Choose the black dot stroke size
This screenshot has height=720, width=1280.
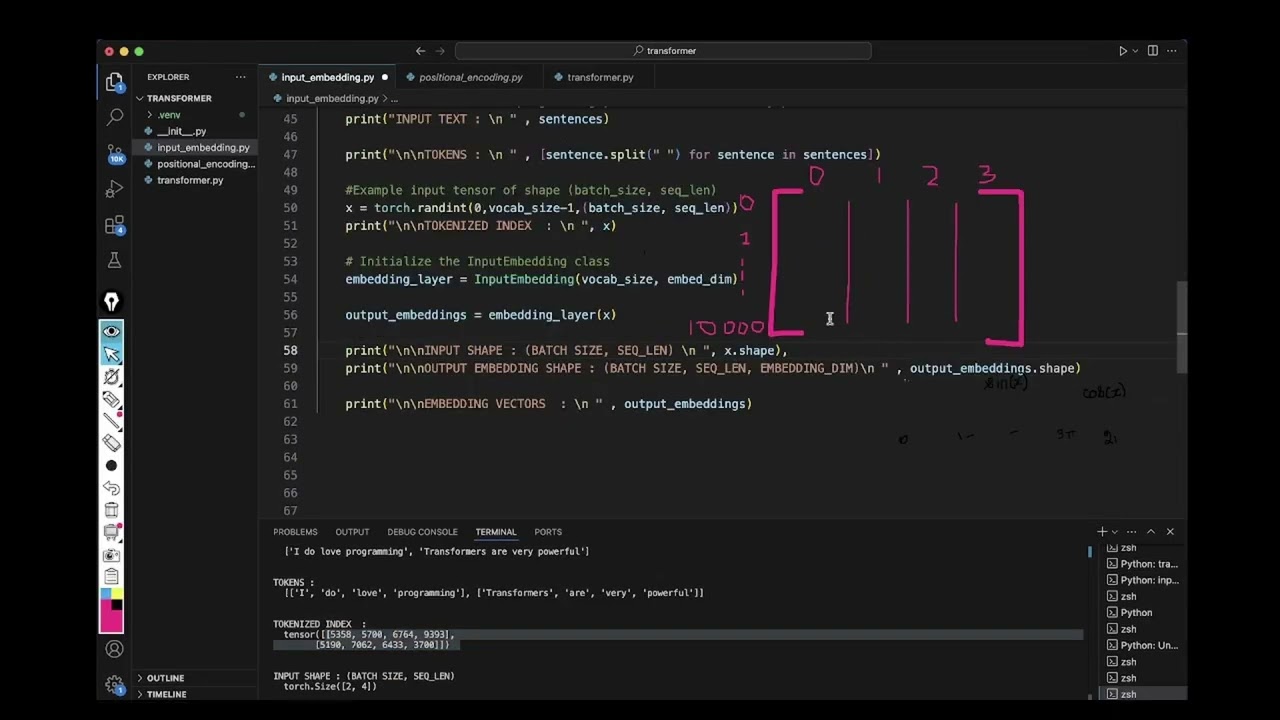tap(111, 466)
